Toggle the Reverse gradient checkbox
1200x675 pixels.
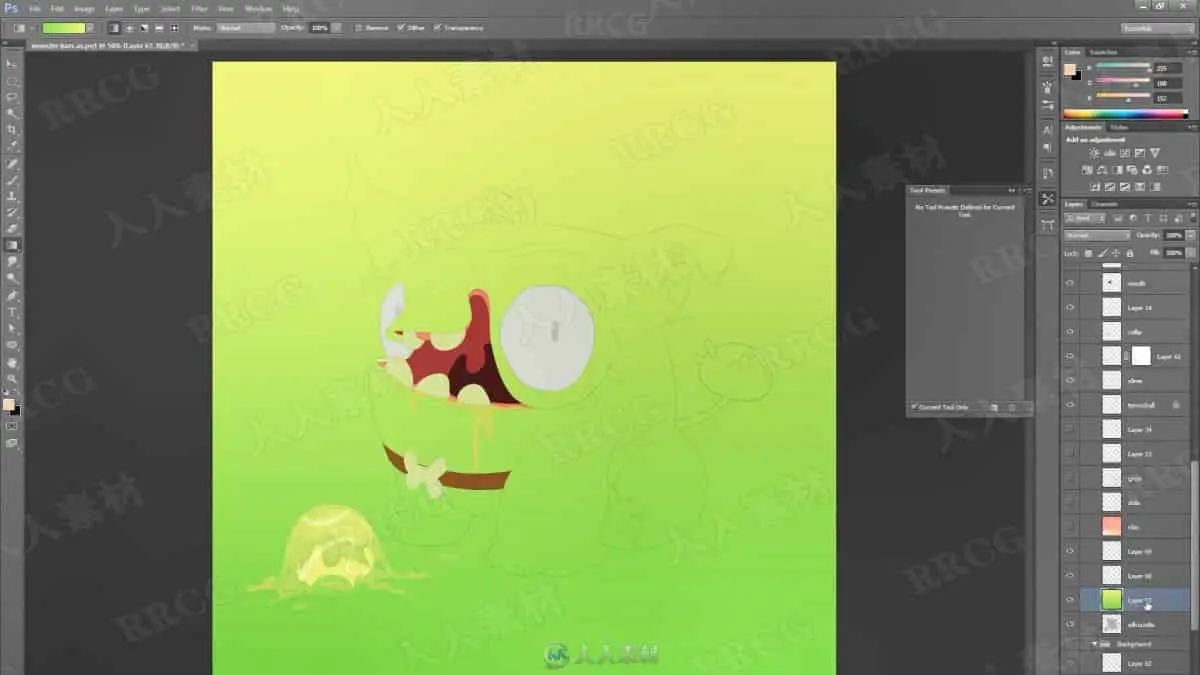click(x=358, y=28)
